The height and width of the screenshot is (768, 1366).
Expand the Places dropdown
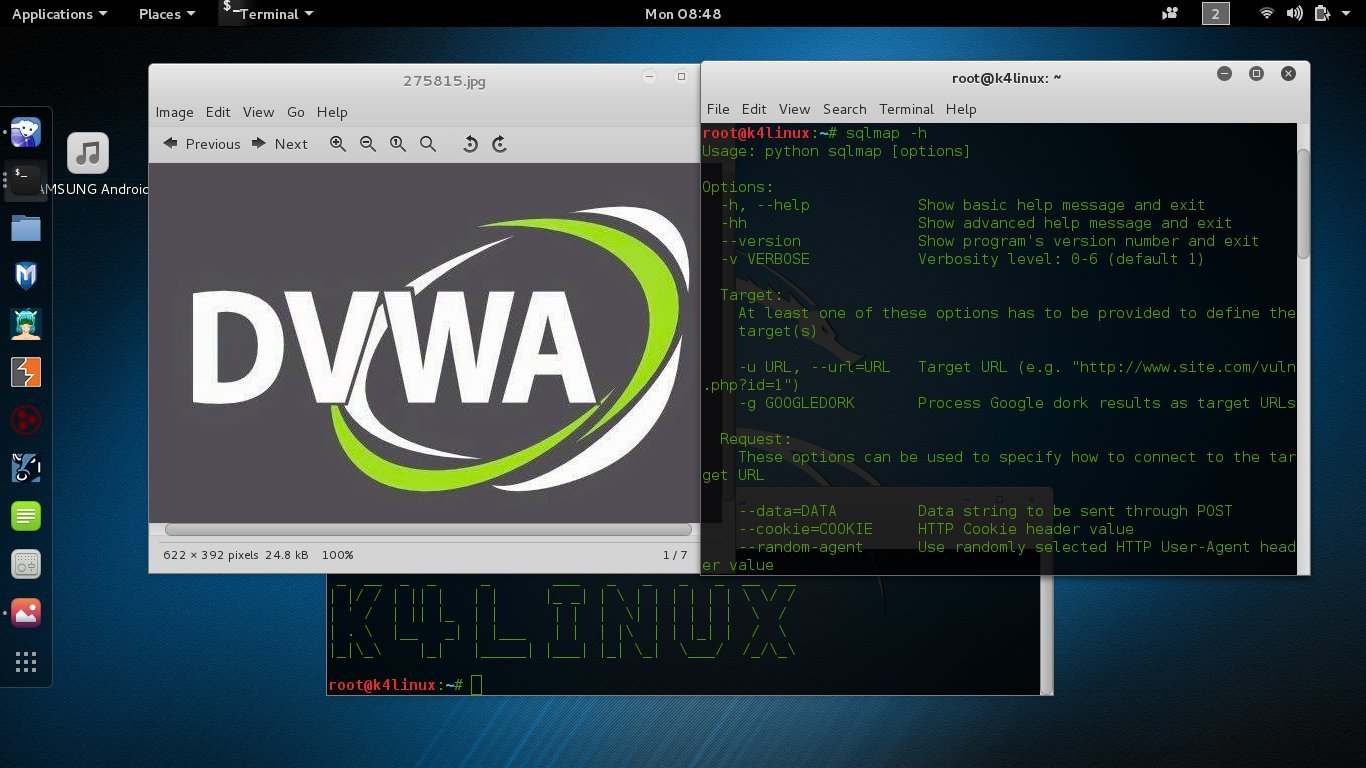[x=166, y=14]
